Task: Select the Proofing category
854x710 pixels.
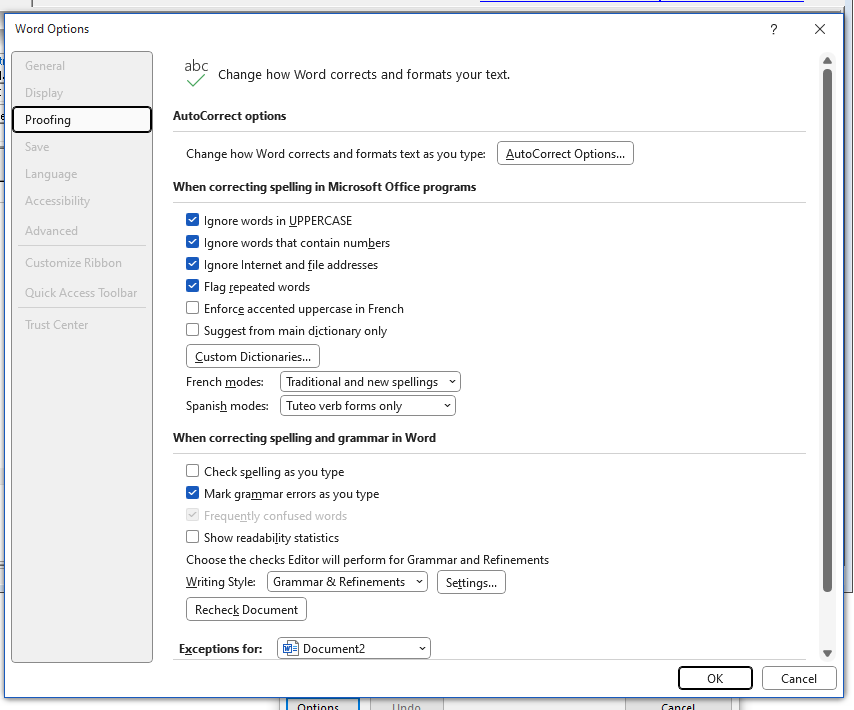Action: [x=82, y=120]
